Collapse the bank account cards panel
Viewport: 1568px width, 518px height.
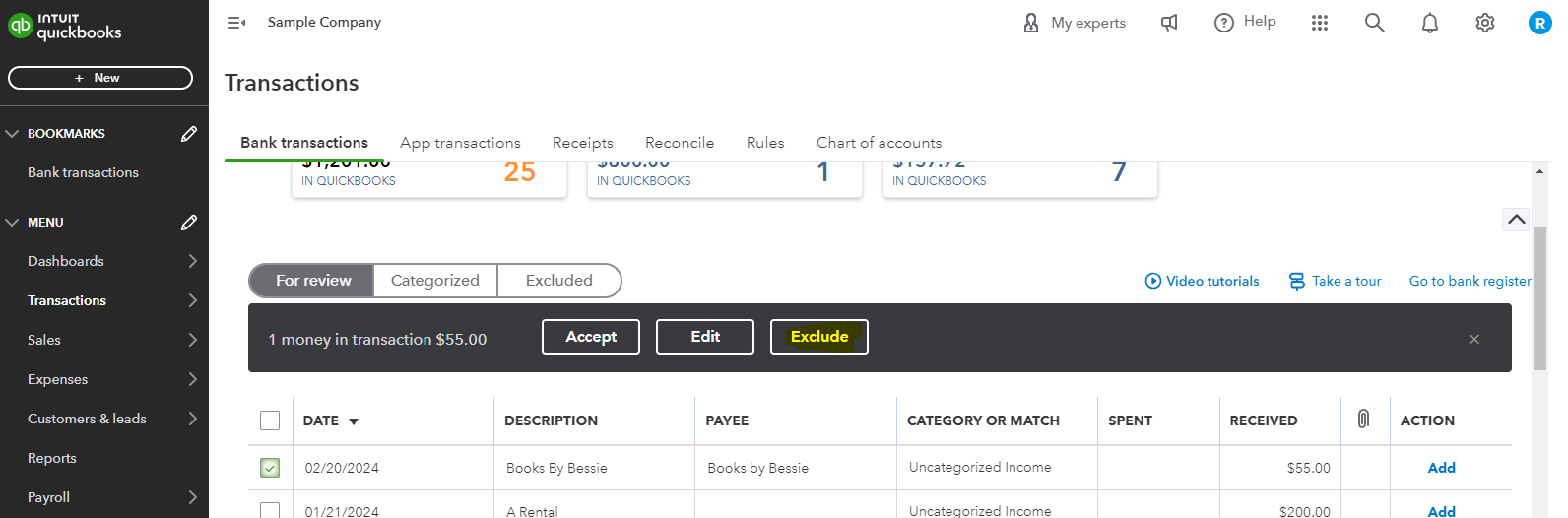1516,220
